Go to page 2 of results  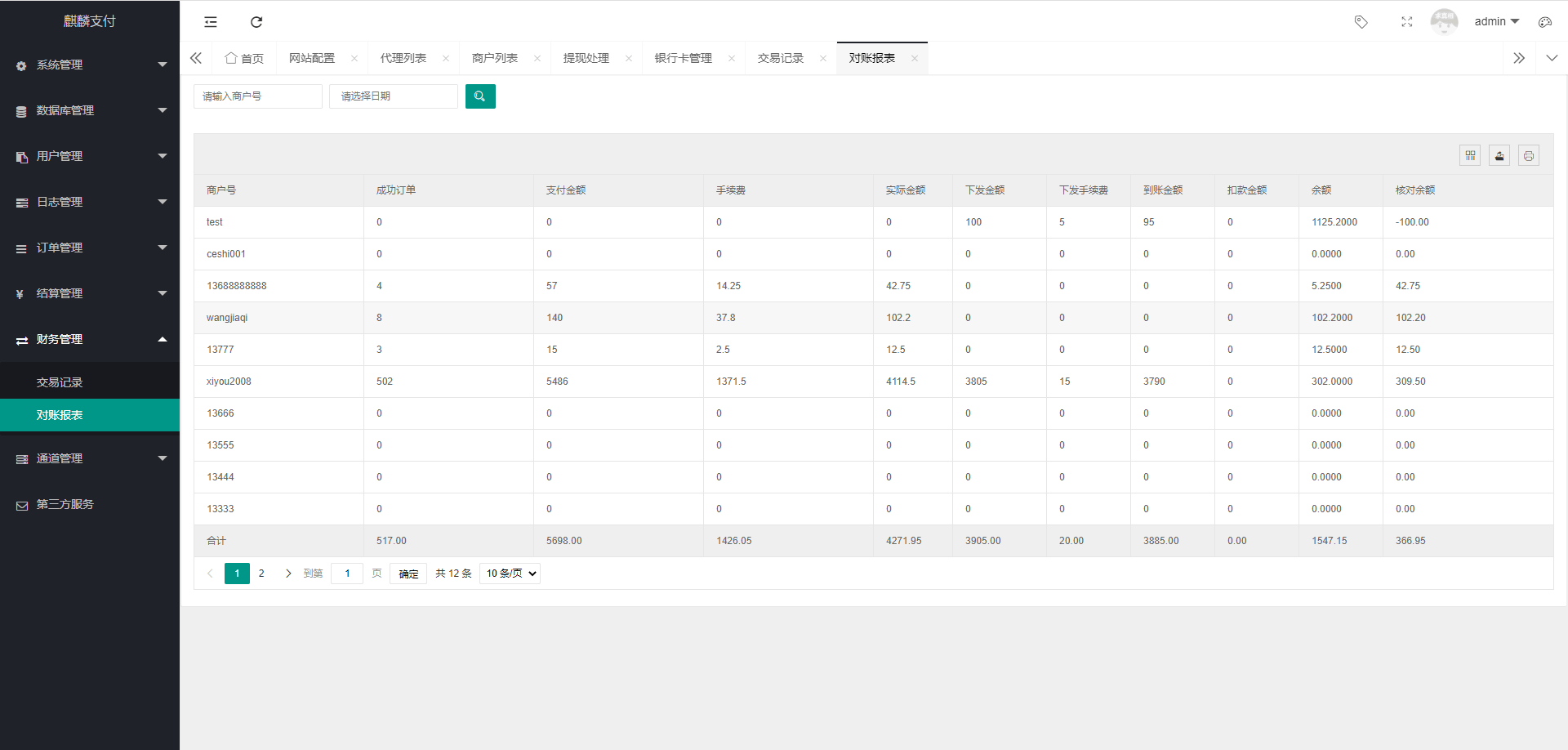pyautogui.click(x=261, y=574)
